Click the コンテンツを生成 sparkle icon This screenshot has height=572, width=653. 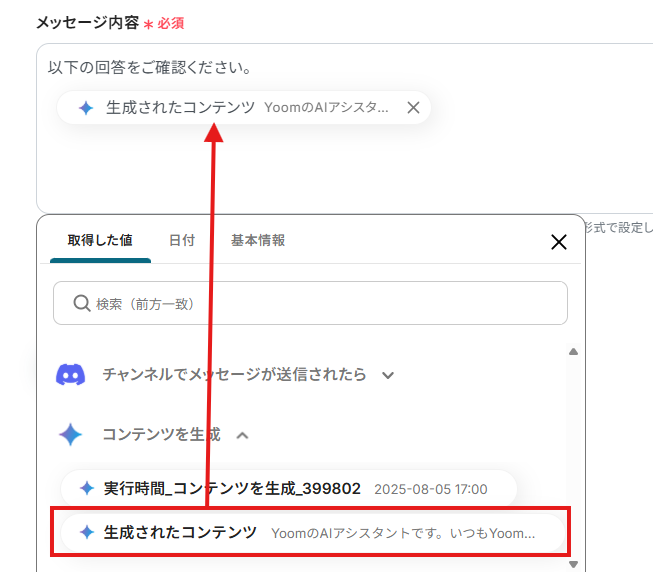[x=70, y=435]
